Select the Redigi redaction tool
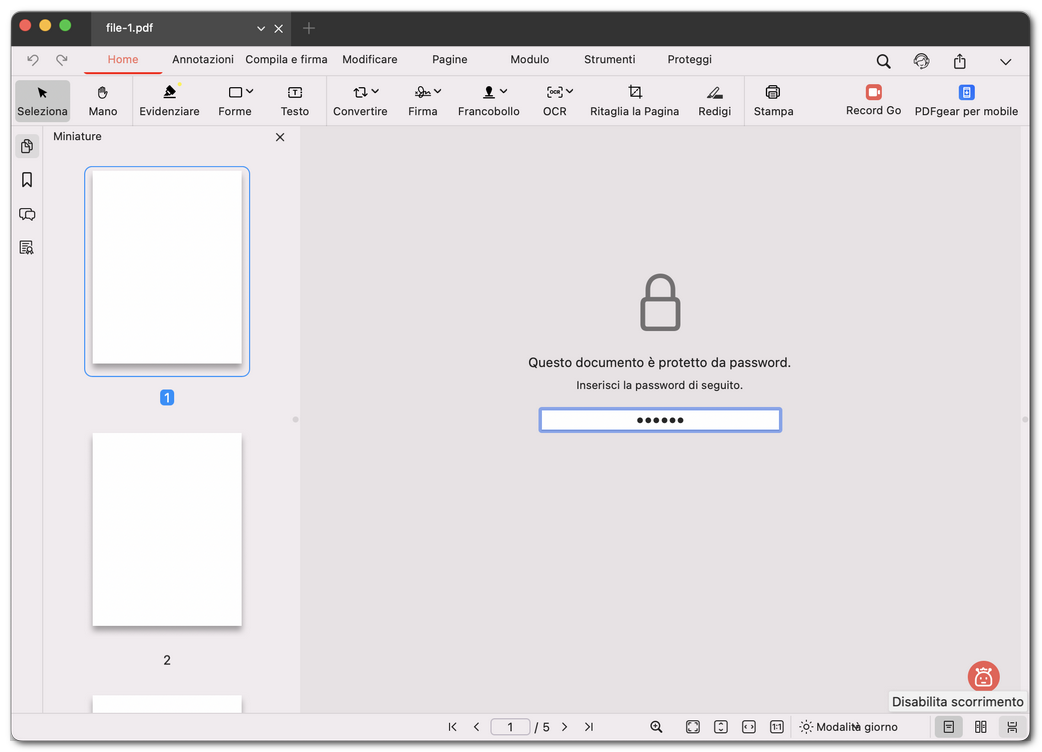Image resolution: width=1042 pixels, height=752 pixels. (714, 100)
